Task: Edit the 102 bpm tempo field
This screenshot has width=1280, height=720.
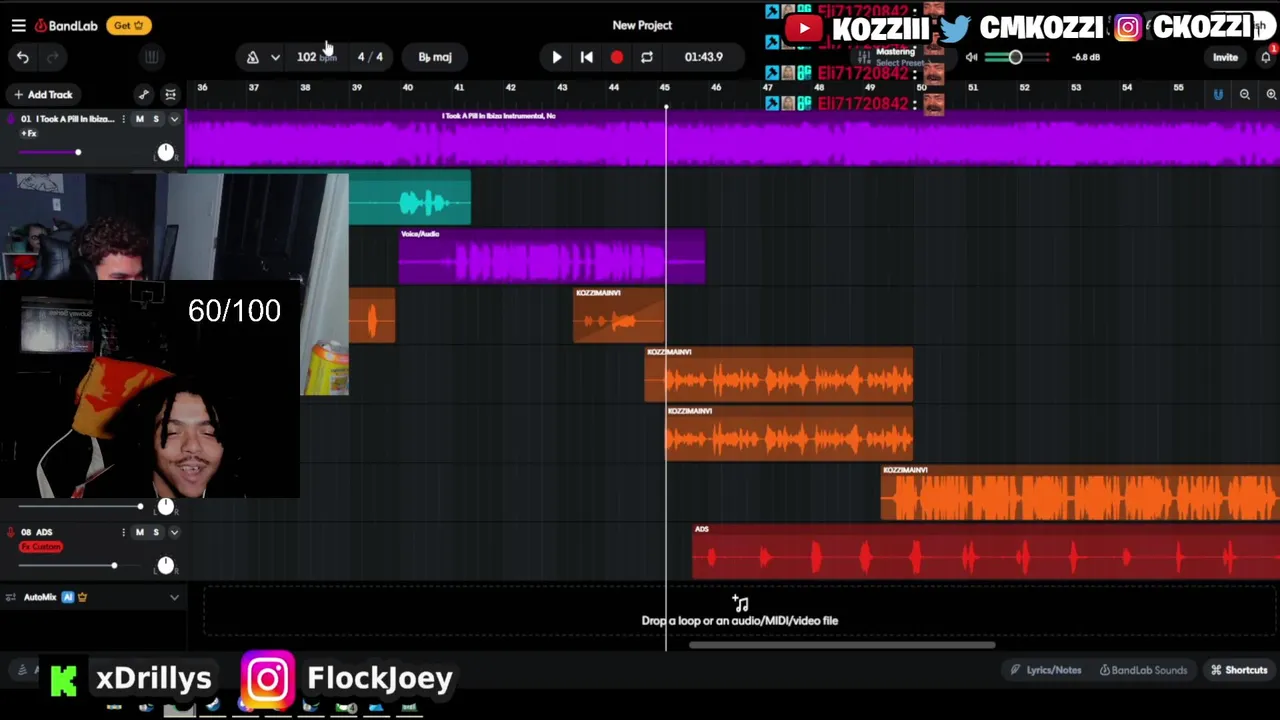Action: [316, 57]
